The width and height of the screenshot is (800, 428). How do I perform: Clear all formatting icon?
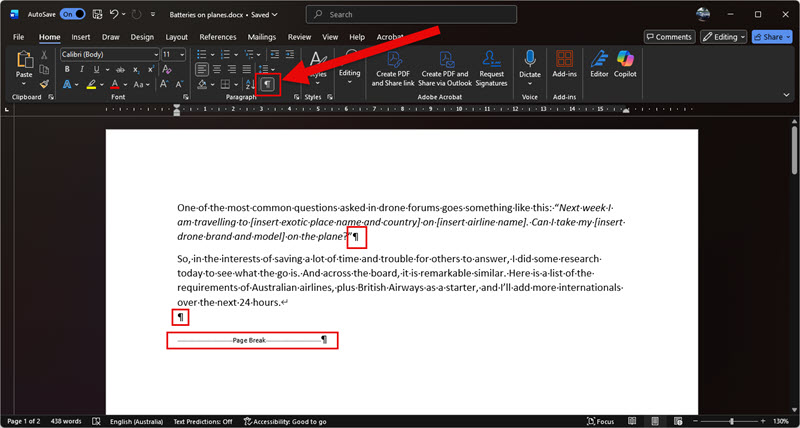pyautogui.click(x=166, y=69)
